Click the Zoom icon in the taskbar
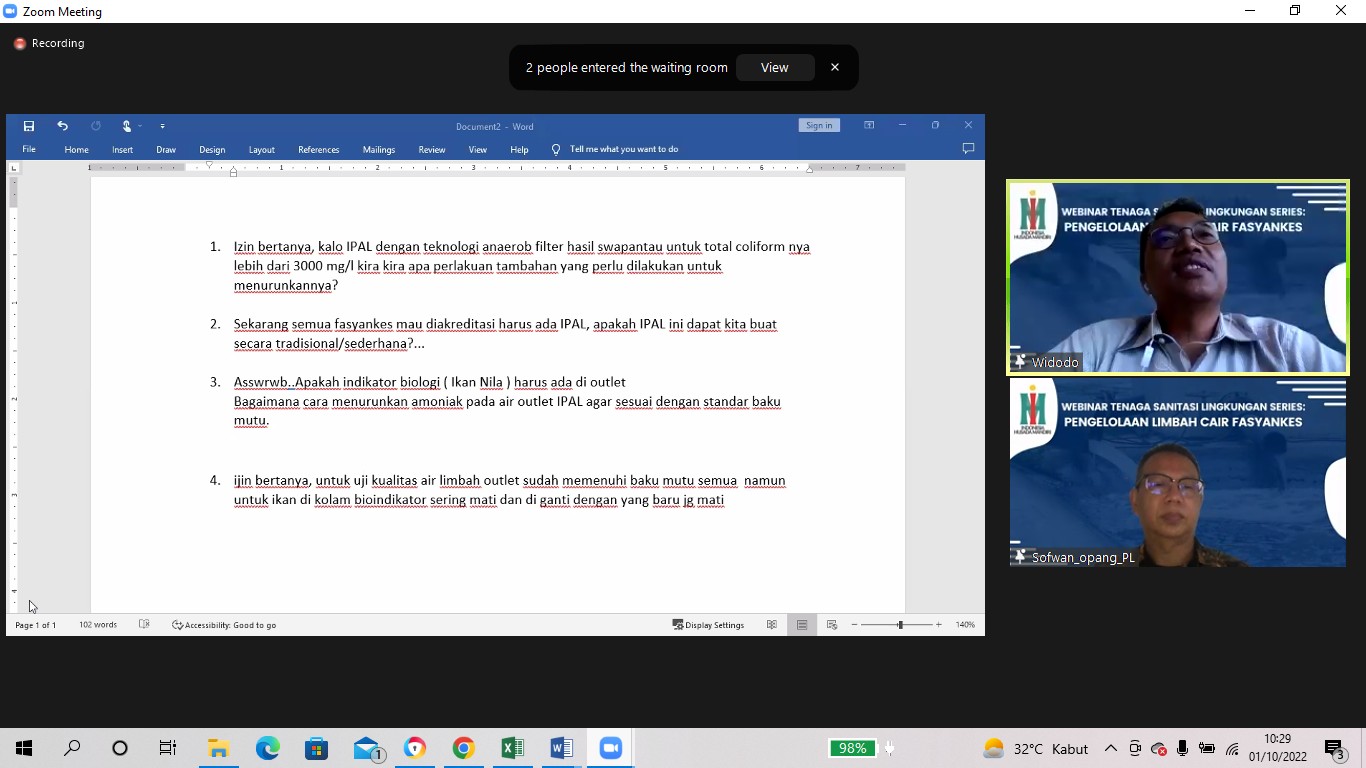 coord(610,748)
